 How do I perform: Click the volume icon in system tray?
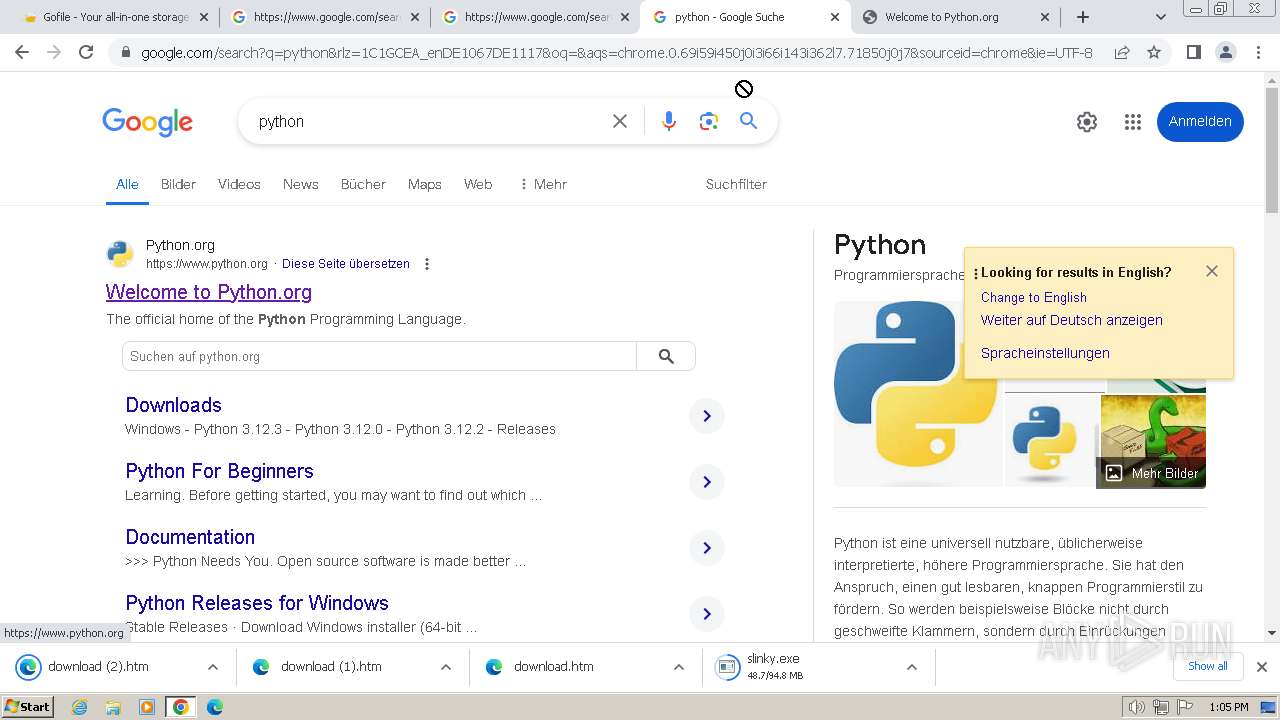pyautogui.click(x=1136, y=707)
